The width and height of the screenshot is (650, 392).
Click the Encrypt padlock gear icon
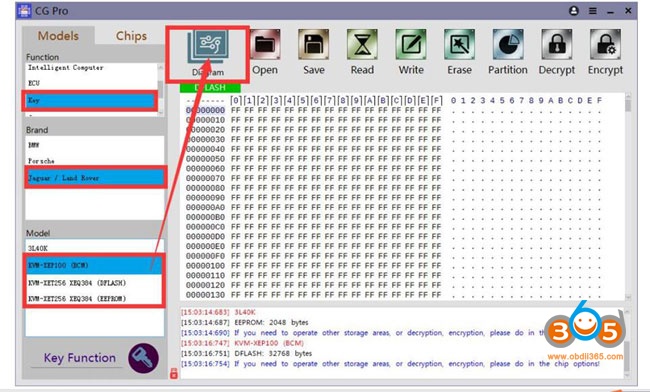point(605,45)
